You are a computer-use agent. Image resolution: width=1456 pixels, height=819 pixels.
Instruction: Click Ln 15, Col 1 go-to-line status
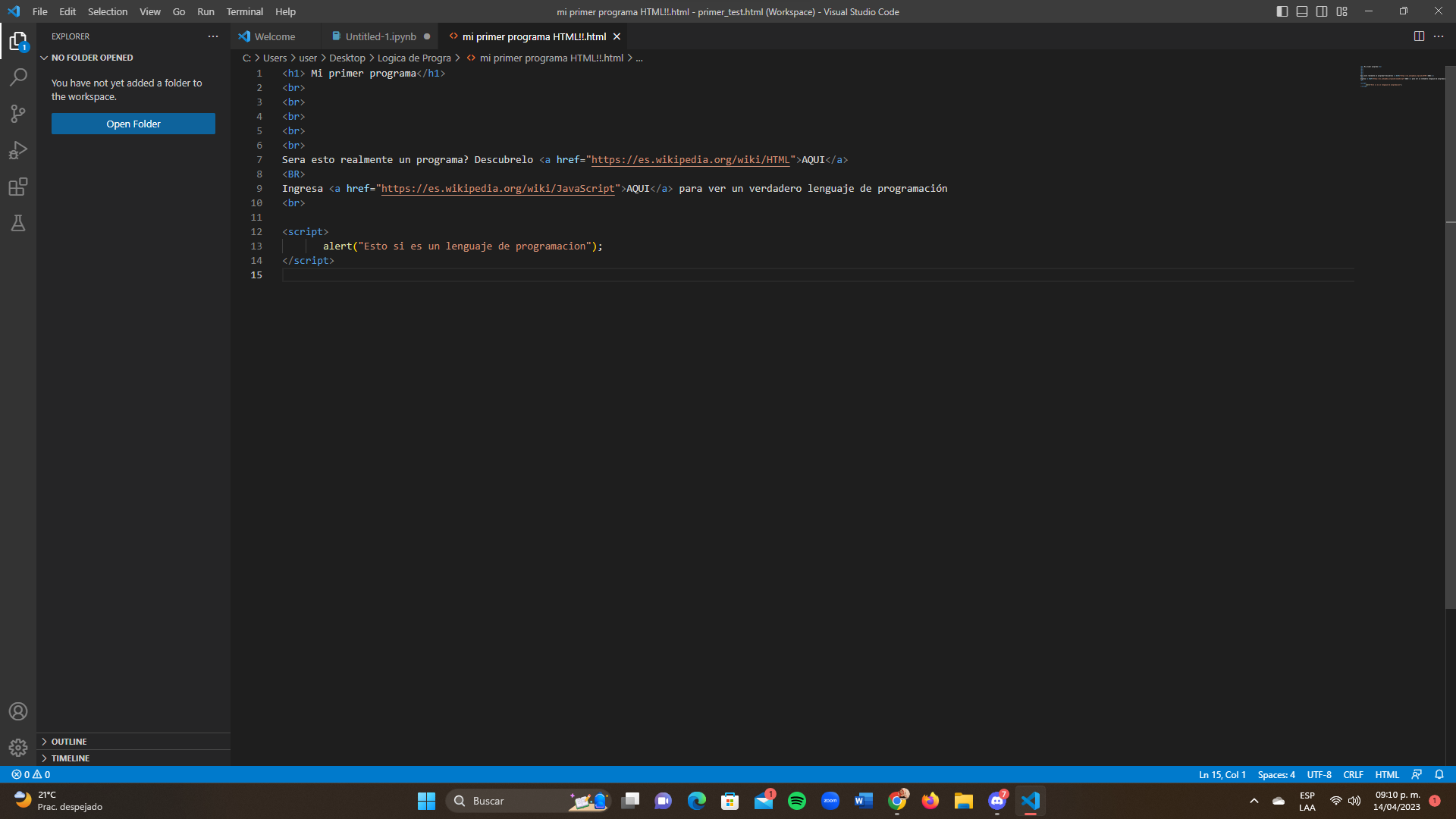click(1222, 774)
